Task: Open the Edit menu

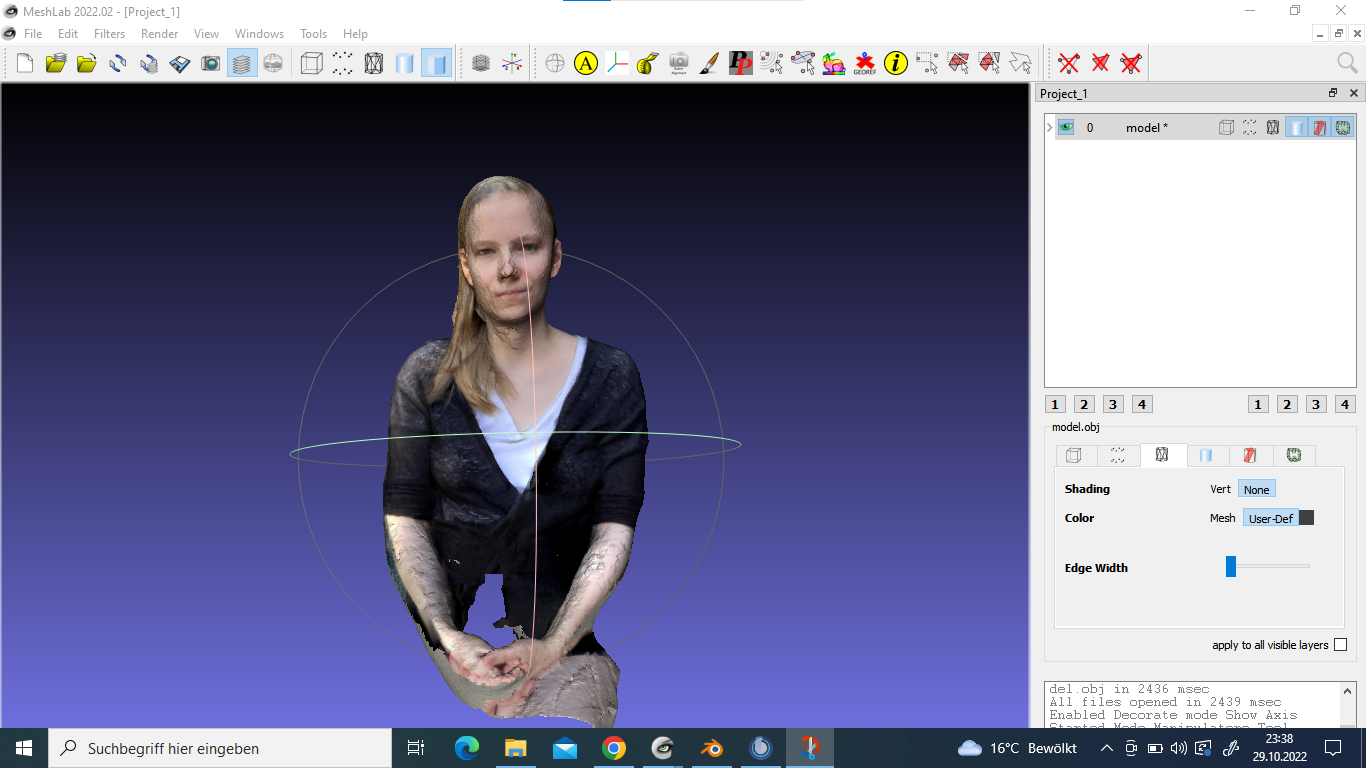Action: (68, 34)
